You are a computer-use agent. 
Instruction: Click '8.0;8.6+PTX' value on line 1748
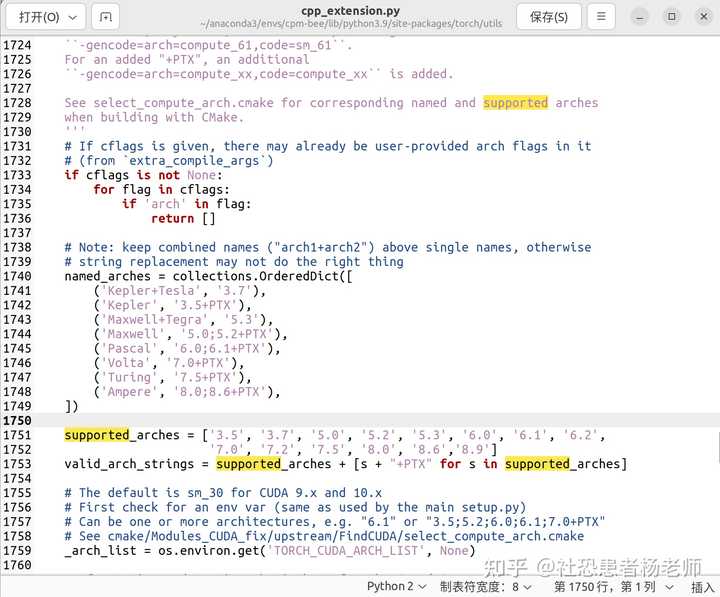coord(219,392)
